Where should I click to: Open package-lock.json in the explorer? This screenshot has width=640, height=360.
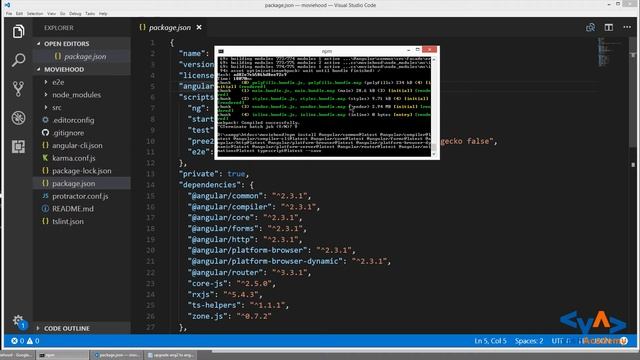(82, 171)
